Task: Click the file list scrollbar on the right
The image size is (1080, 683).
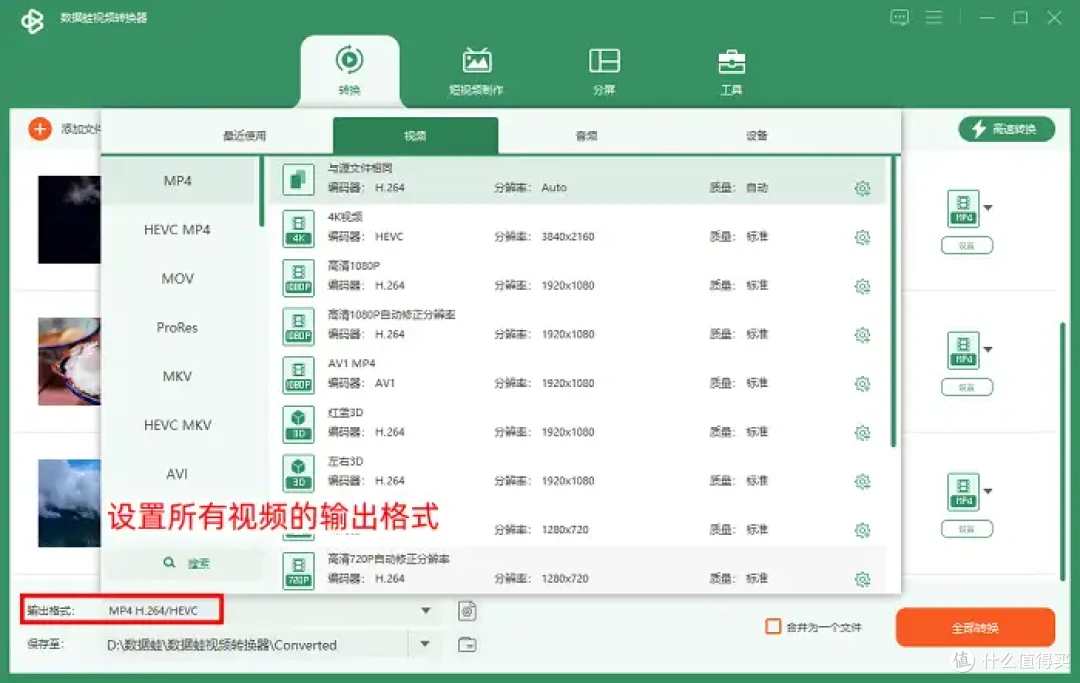Action: (x=1063, y=451)
